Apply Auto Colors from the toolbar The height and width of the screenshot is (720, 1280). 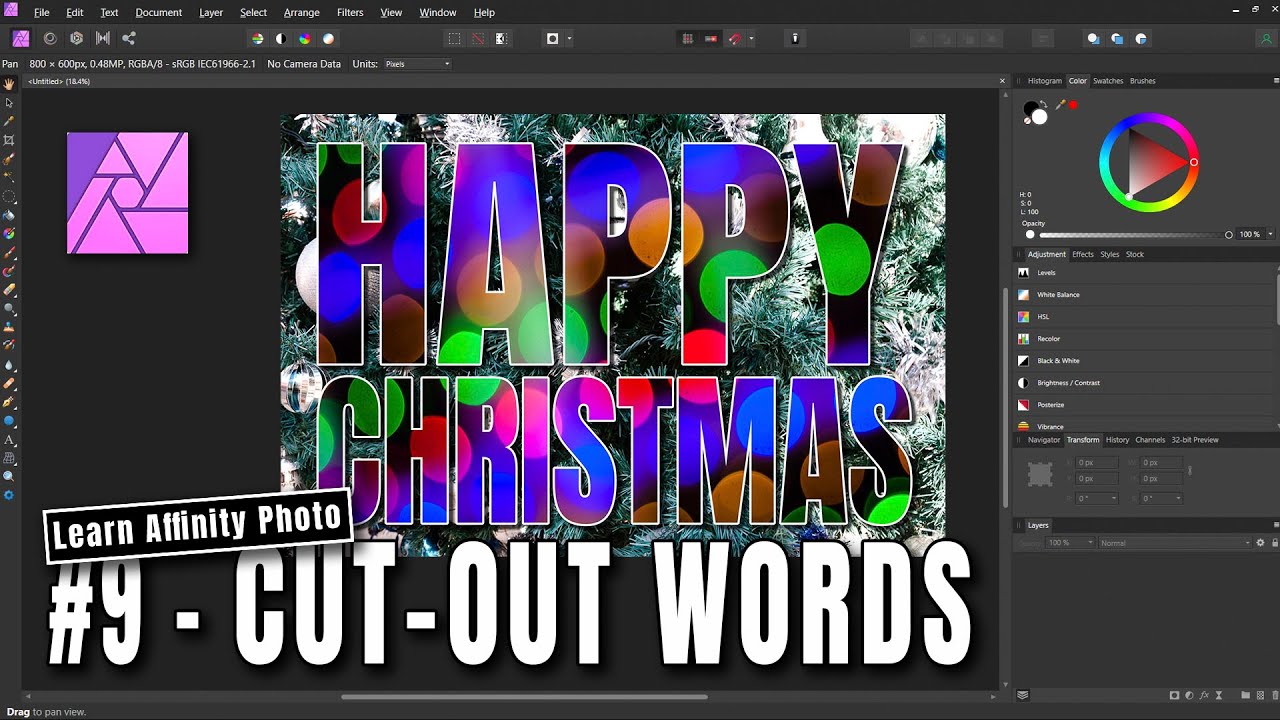305,39
